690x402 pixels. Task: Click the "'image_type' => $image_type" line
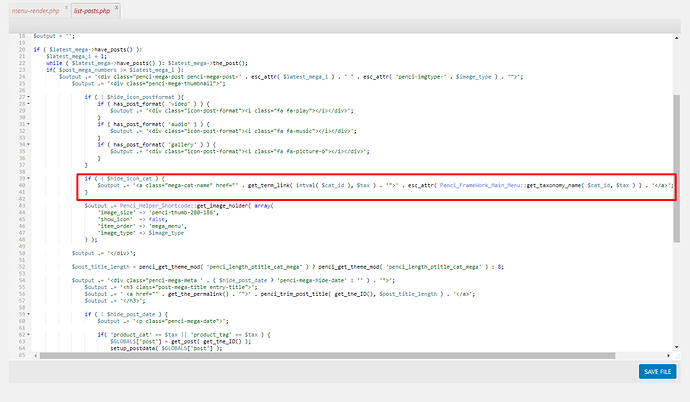140,233
